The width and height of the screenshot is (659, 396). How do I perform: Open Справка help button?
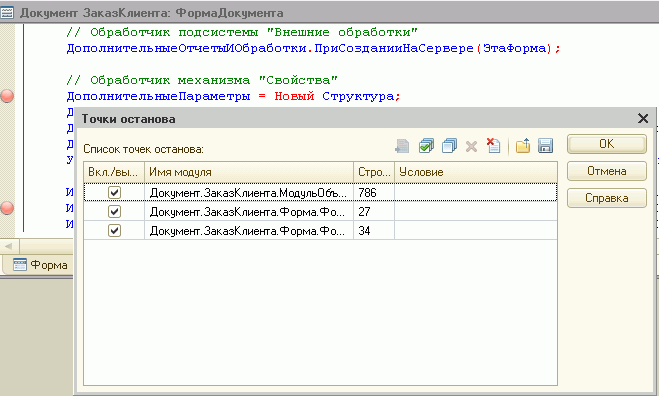coord(606,198)
